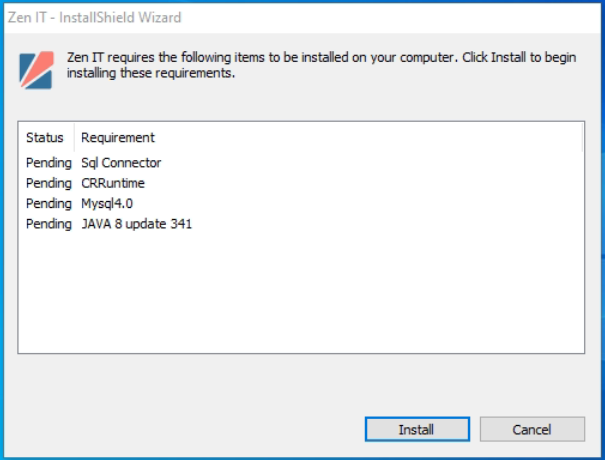605x460 pixels.
Task: Click empty area of the requirements list
Action: tap(301, 293)
